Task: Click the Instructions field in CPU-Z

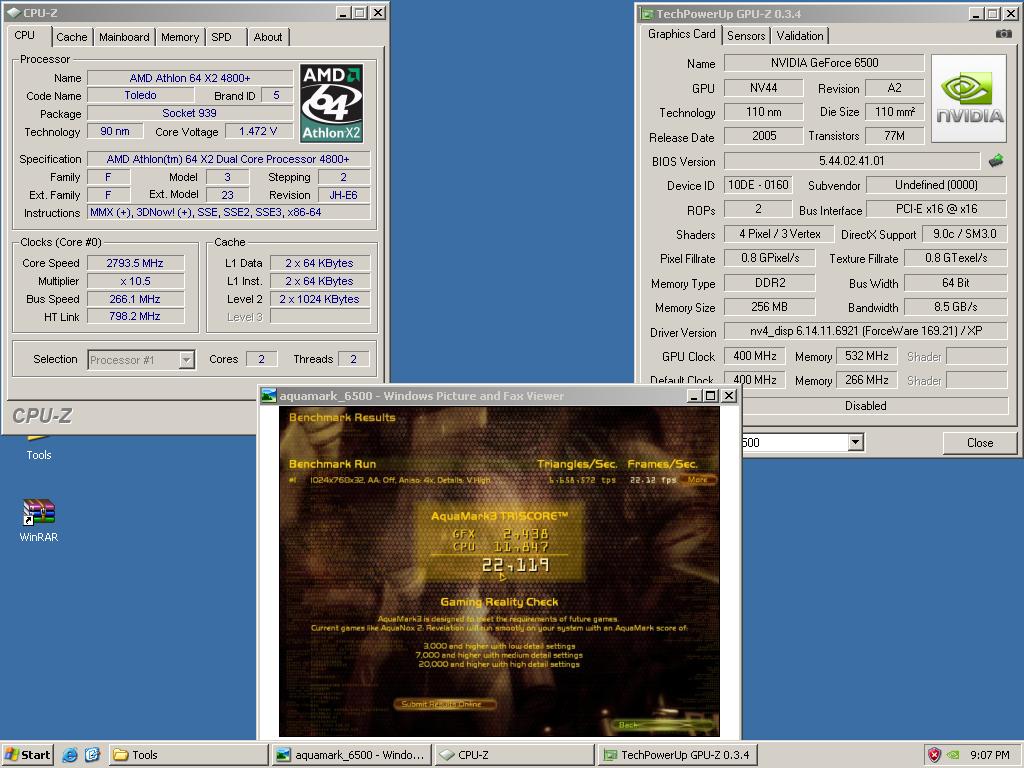Action: click(x=229, y=212)
